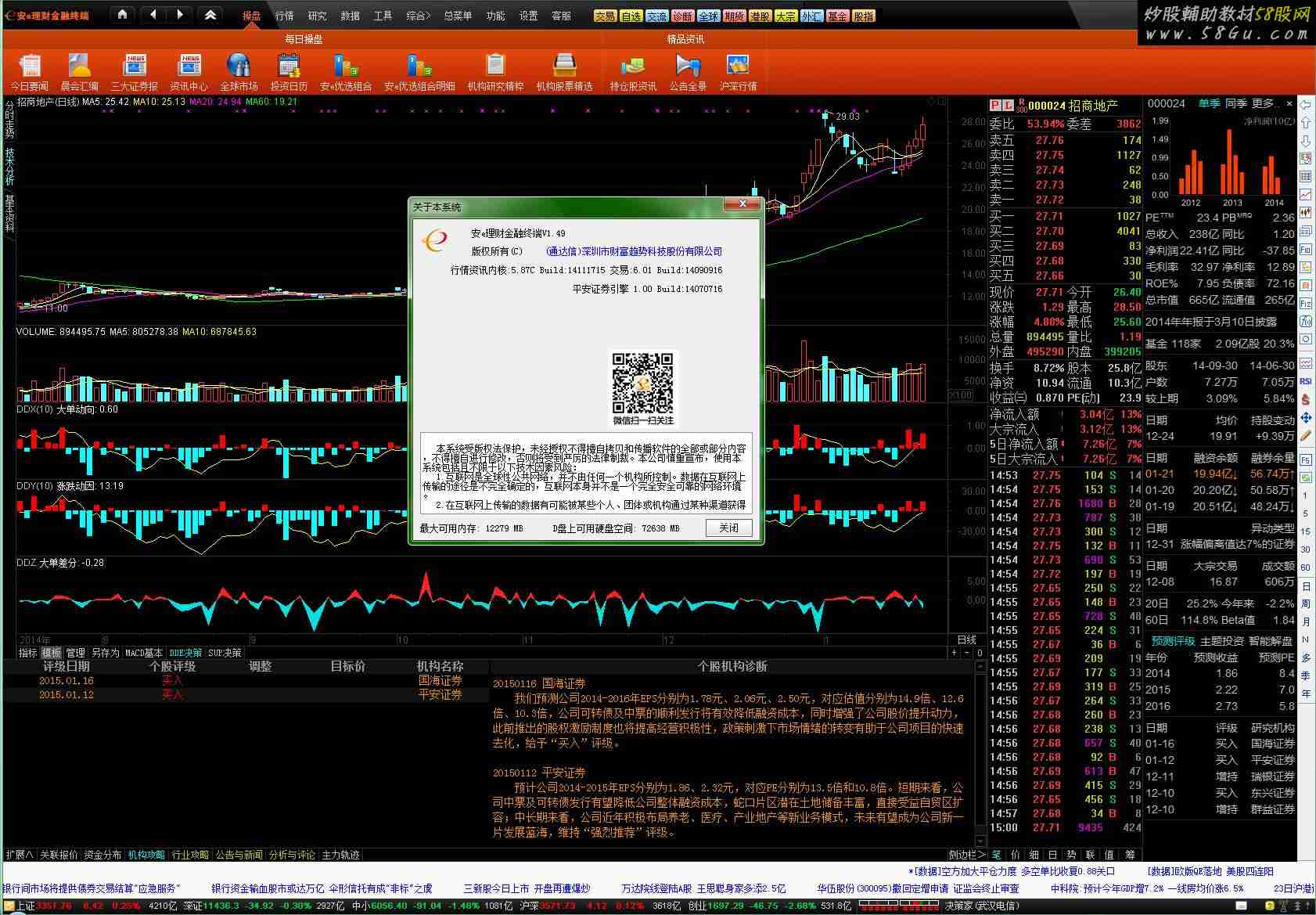The height and width of the screenshot is (915, 1316).
Task: Close the 关于本系统 dialog with X
Action: (x=742, y=204)
